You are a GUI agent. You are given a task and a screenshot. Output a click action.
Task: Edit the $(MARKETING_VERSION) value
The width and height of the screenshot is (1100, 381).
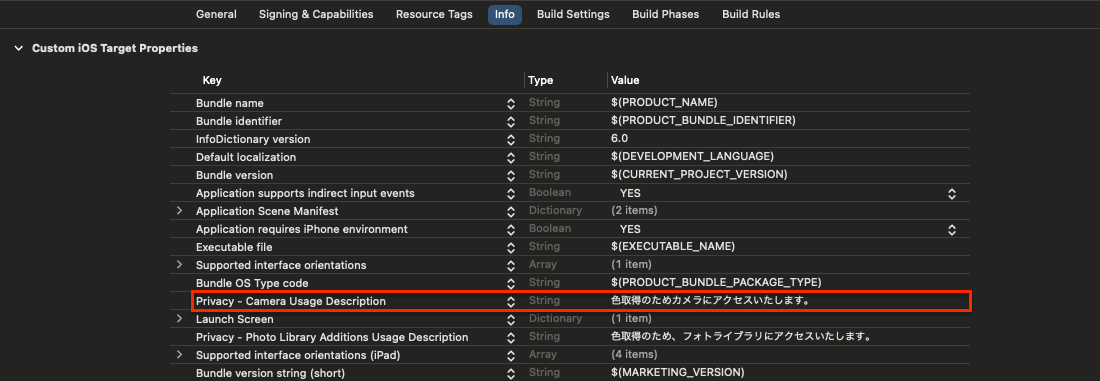pyautogui.click(x=677, y=373)
